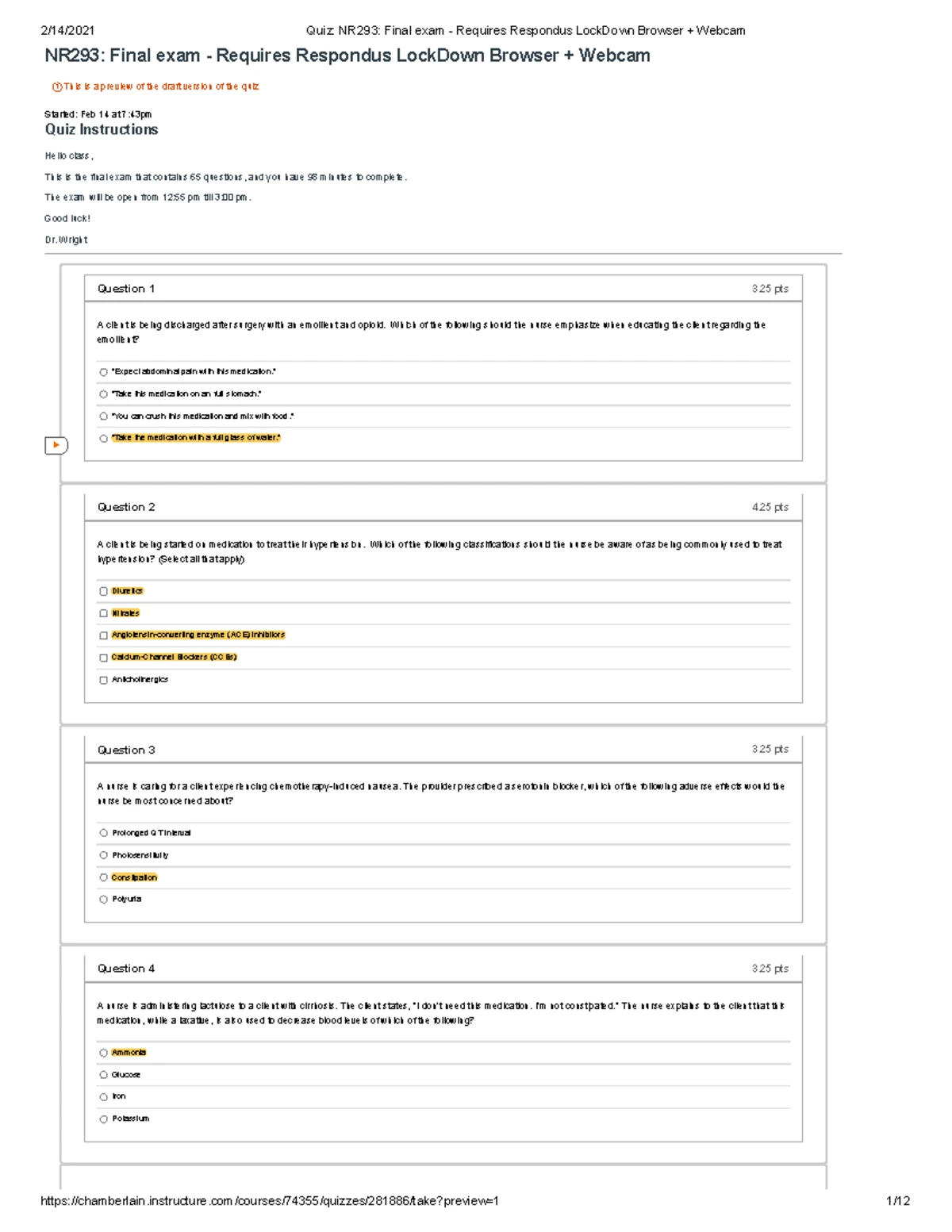This screenshot has width=952, height=1232.
Task: Select Ammonia as the answer
Action: pyautogui.click(x=103, y=1054)
